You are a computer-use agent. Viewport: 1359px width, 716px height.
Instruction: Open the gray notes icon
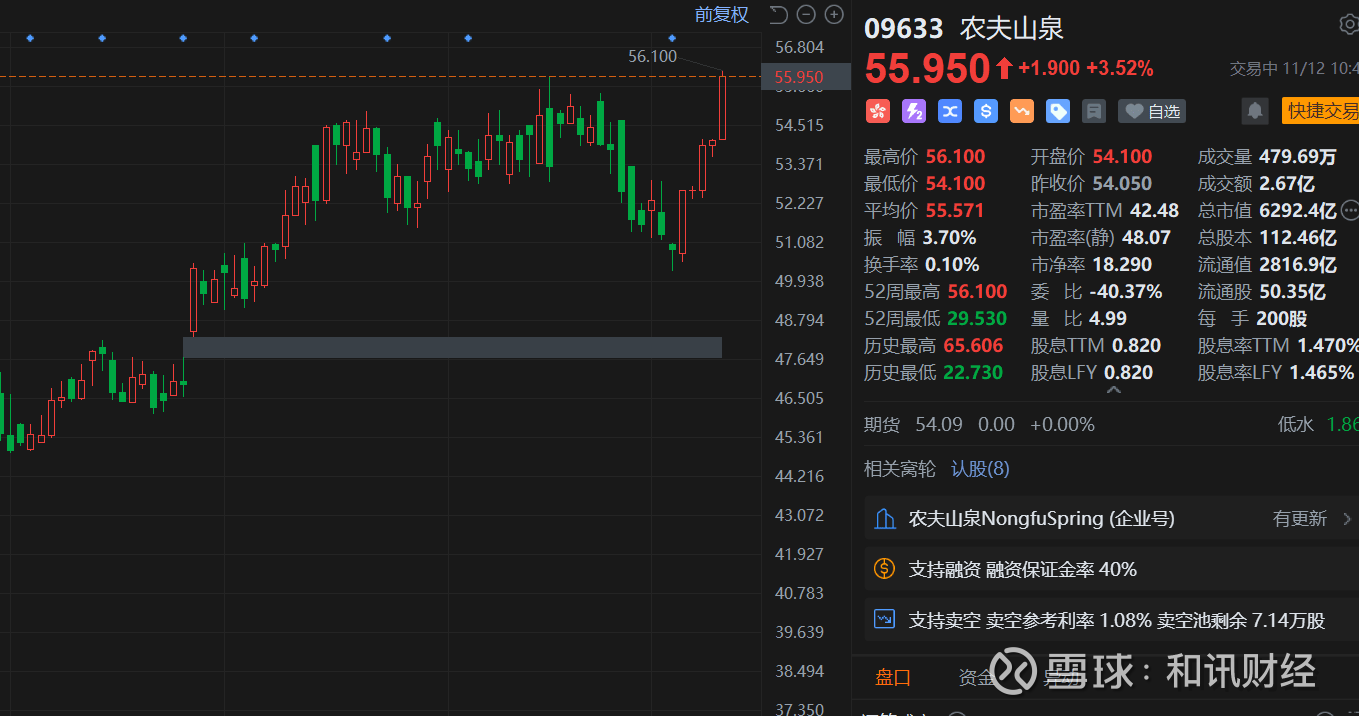pyautogui.click(x=1094, y=111)
